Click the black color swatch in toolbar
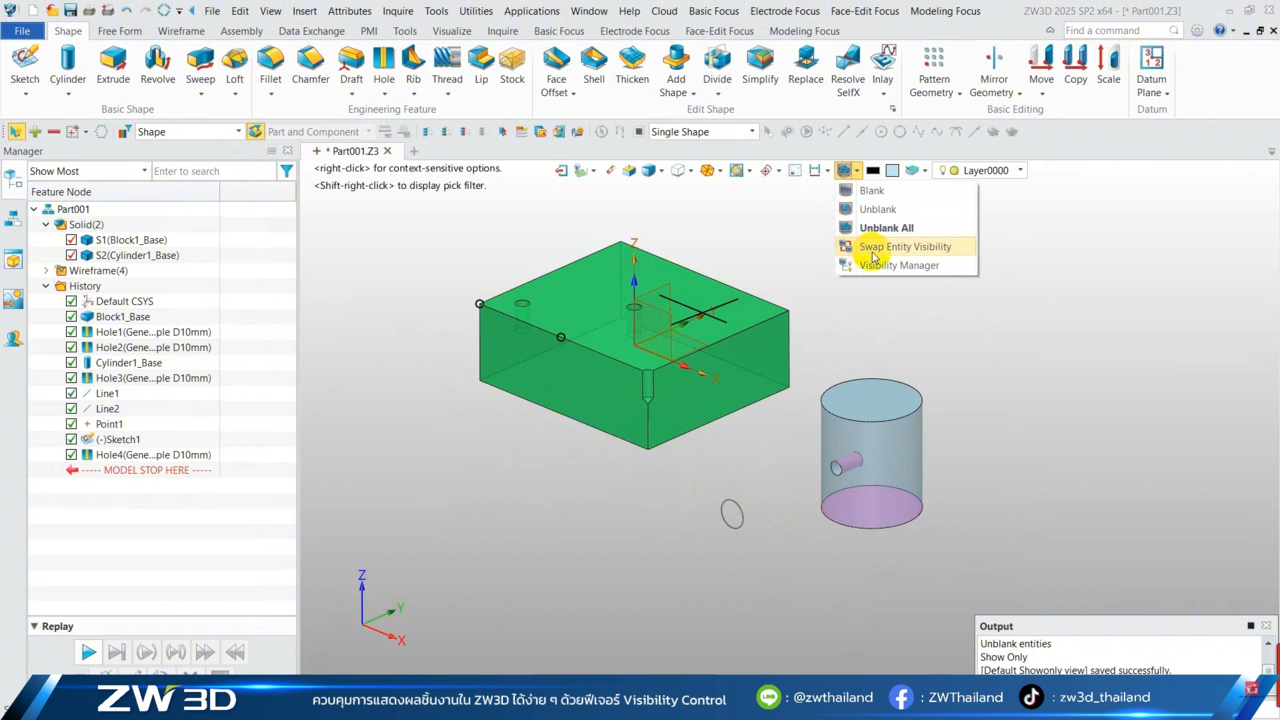This screenshot has width=1280, height=720. point(873,171)
